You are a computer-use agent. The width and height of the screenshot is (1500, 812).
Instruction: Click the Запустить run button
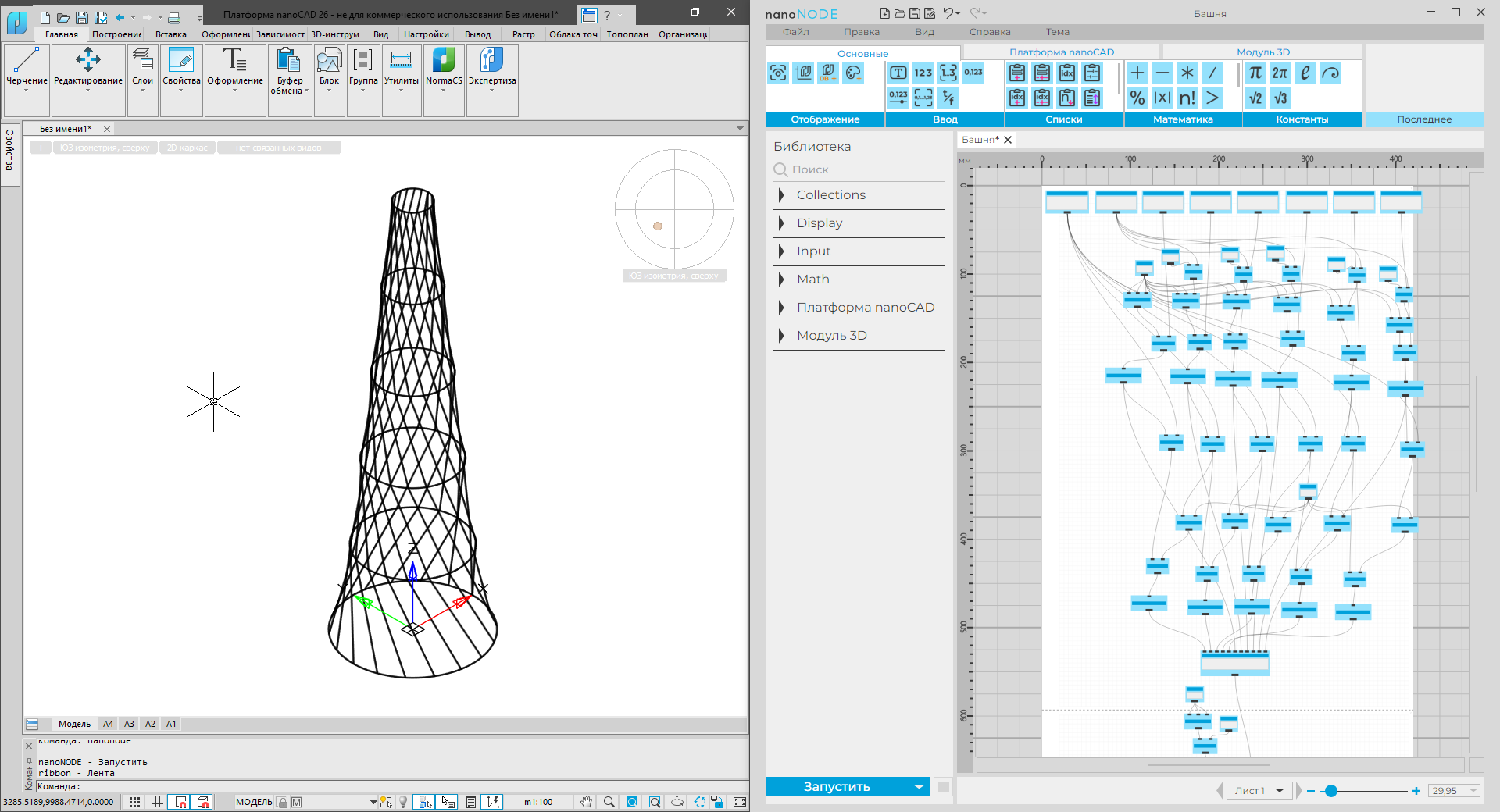pyautogui.click(x=837, y=787)
